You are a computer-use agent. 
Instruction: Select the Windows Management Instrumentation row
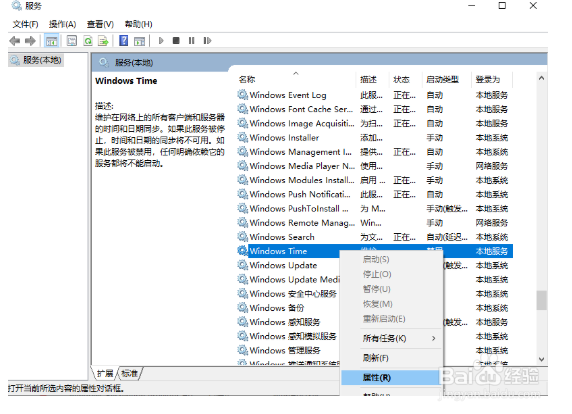(374, 152)
